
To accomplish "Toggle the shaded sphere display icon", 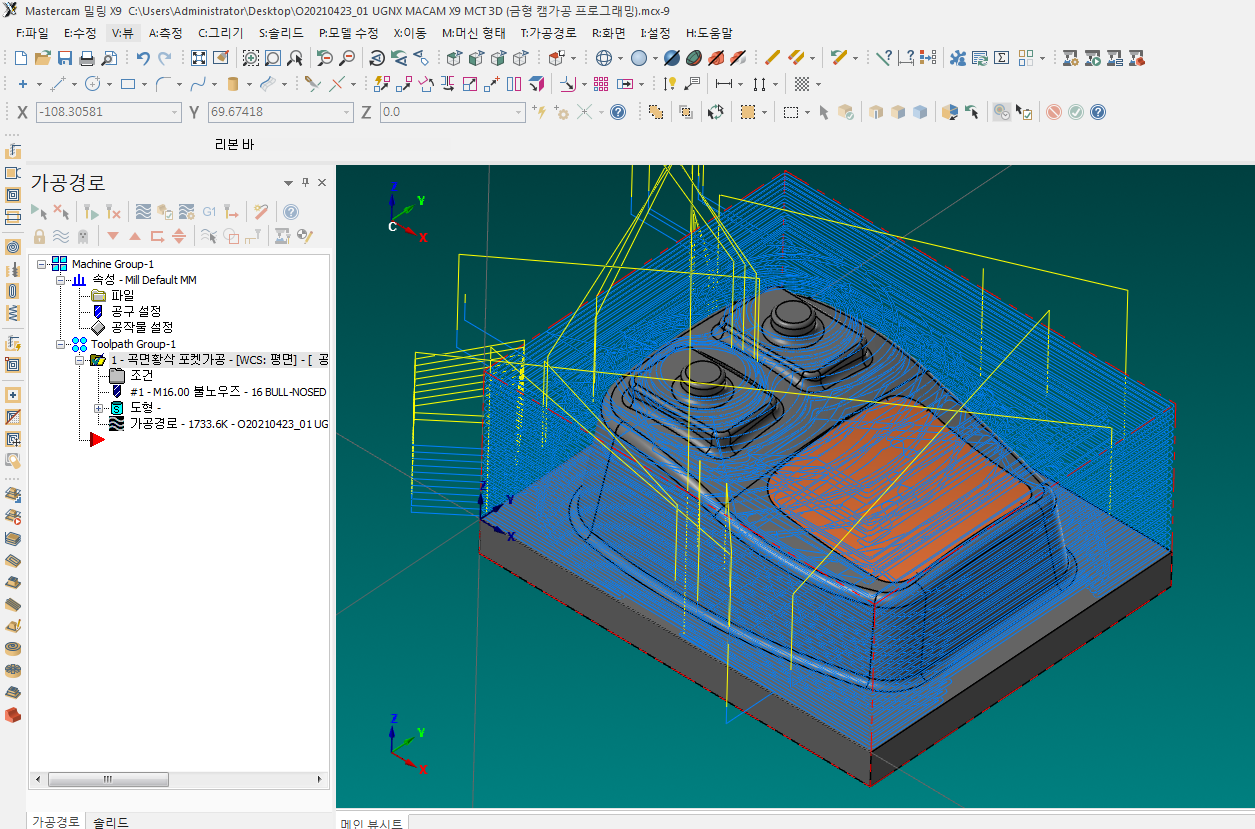I will point(638,58).
